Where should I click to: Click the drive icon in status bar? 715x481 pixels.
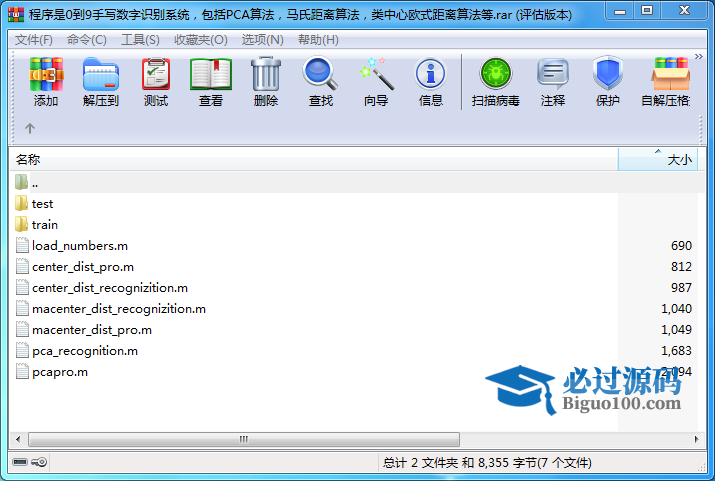click(x=20, y=462)
